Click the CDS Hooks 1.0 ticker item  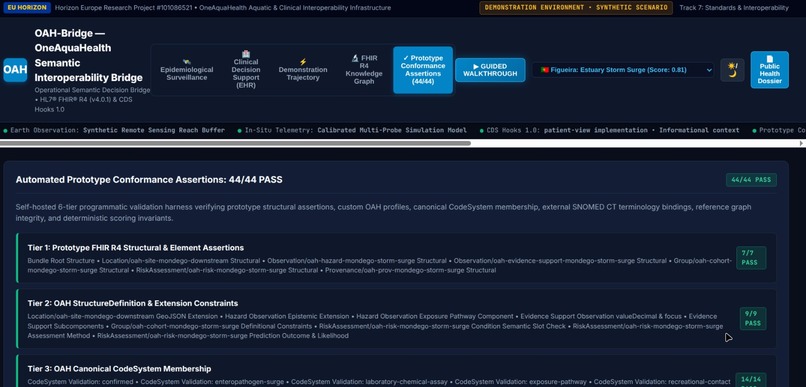pyautogui.click(x=610, y=130)
